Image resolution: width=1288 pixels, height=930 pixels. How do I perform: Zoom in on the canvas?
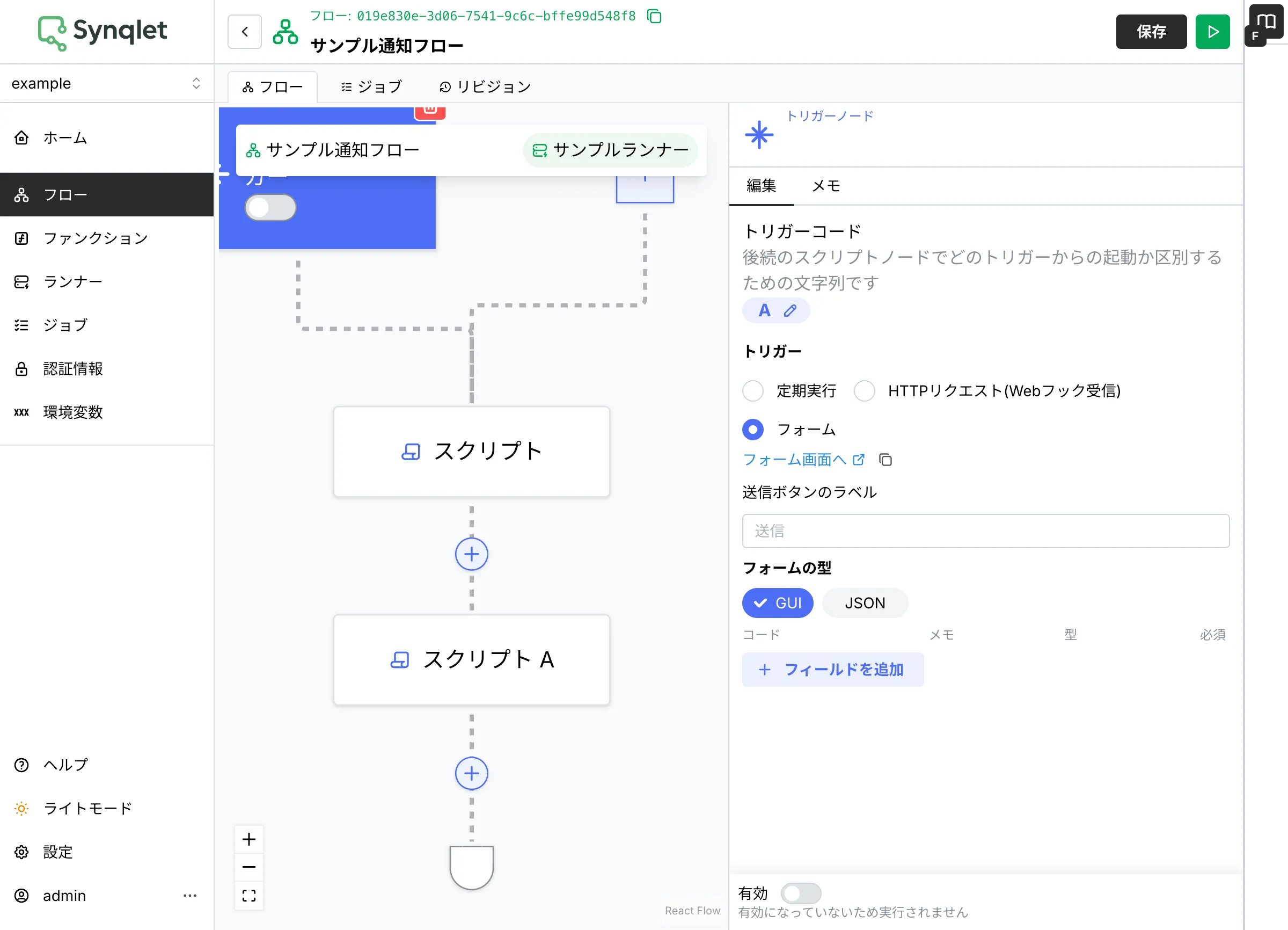click(248, 839)
